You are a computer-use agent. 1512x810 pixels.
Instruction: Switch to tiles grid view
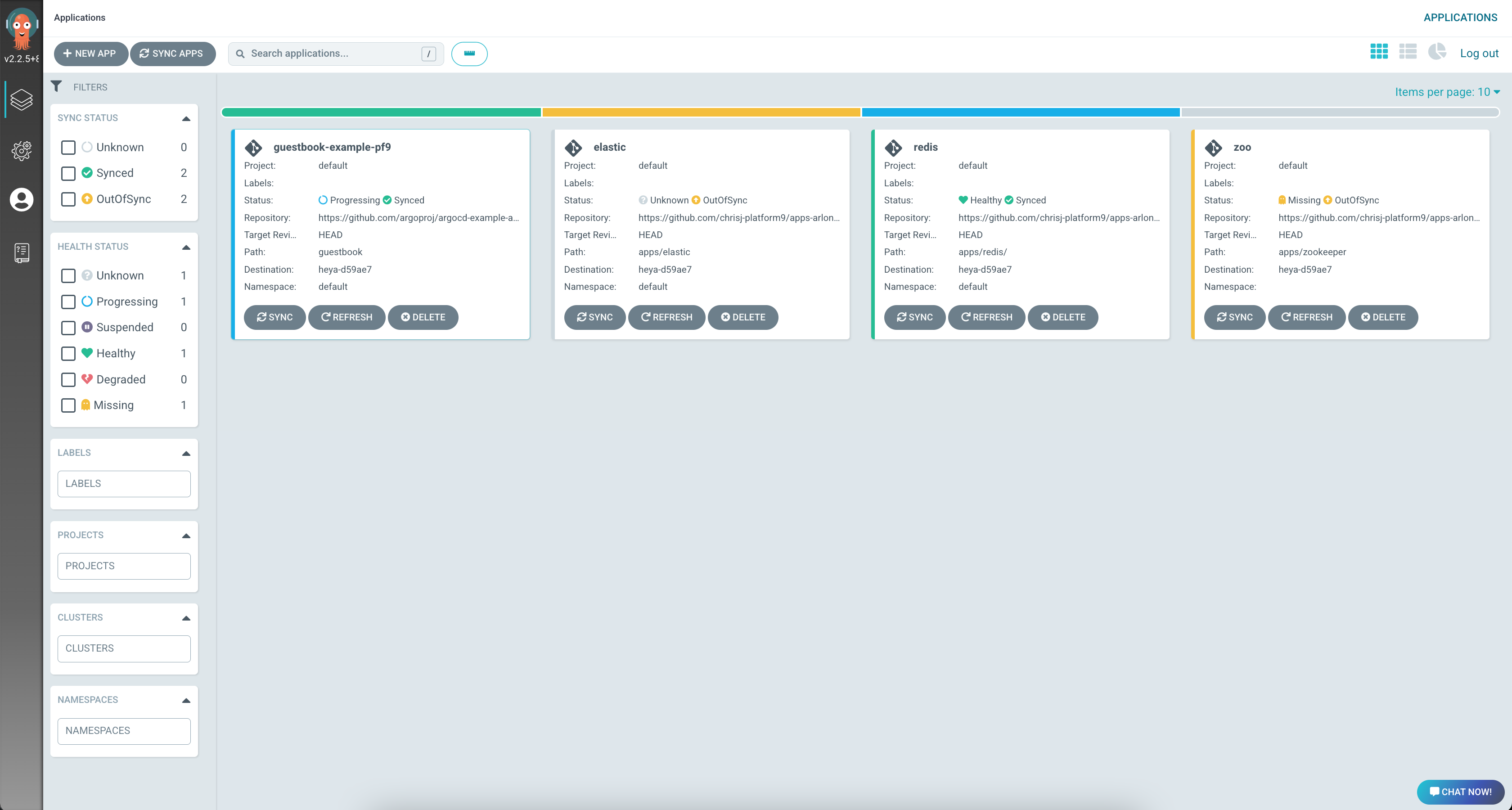[1379, 52]
